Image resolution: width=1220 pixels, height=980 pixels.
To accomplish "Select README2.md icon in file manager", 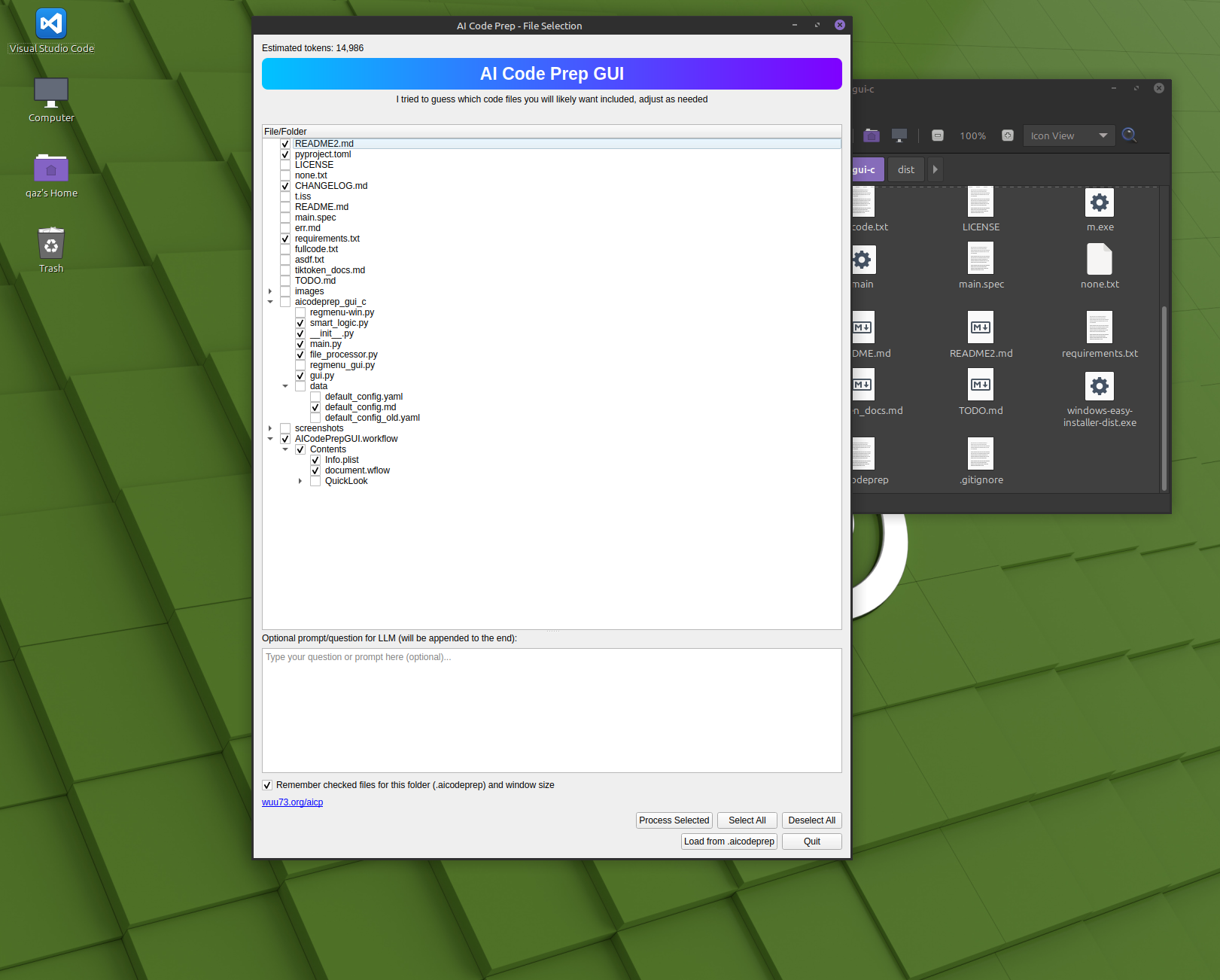I will coord(981,327).
